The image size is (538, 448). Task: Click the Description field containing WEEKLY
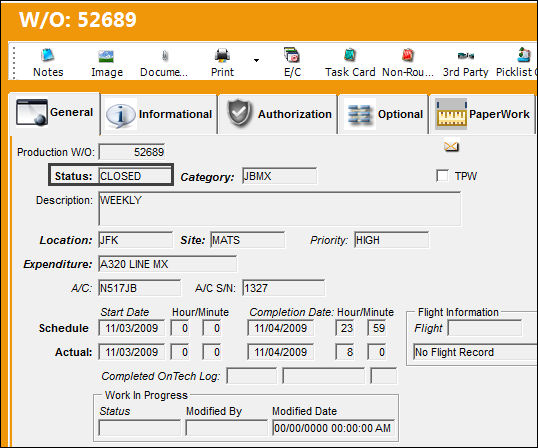tap(280, 209)
